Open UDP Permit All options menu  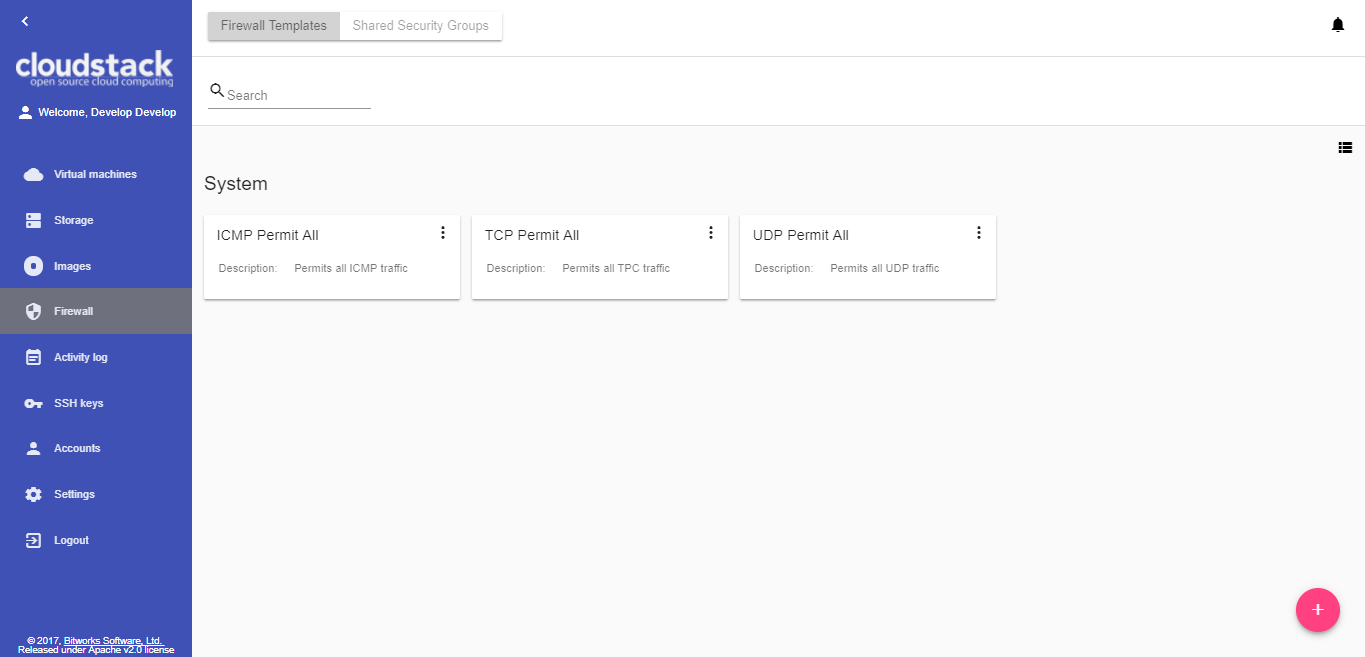(x=979, y=233)
